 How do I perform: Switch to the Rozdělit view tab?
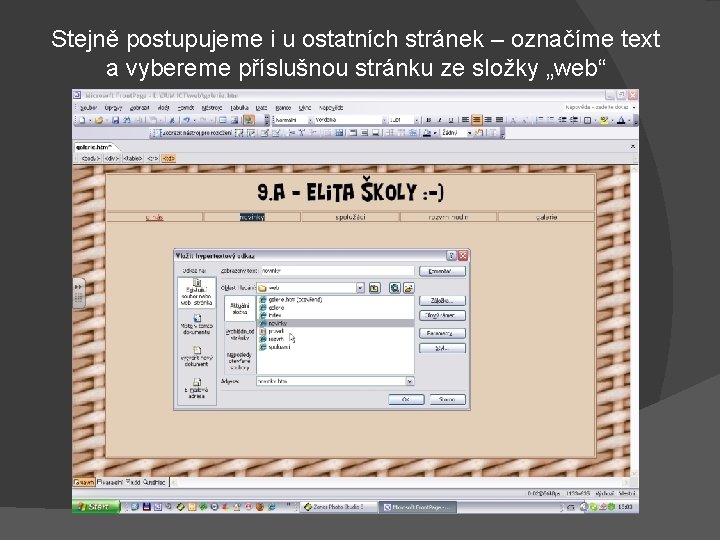tap(110, 482)
